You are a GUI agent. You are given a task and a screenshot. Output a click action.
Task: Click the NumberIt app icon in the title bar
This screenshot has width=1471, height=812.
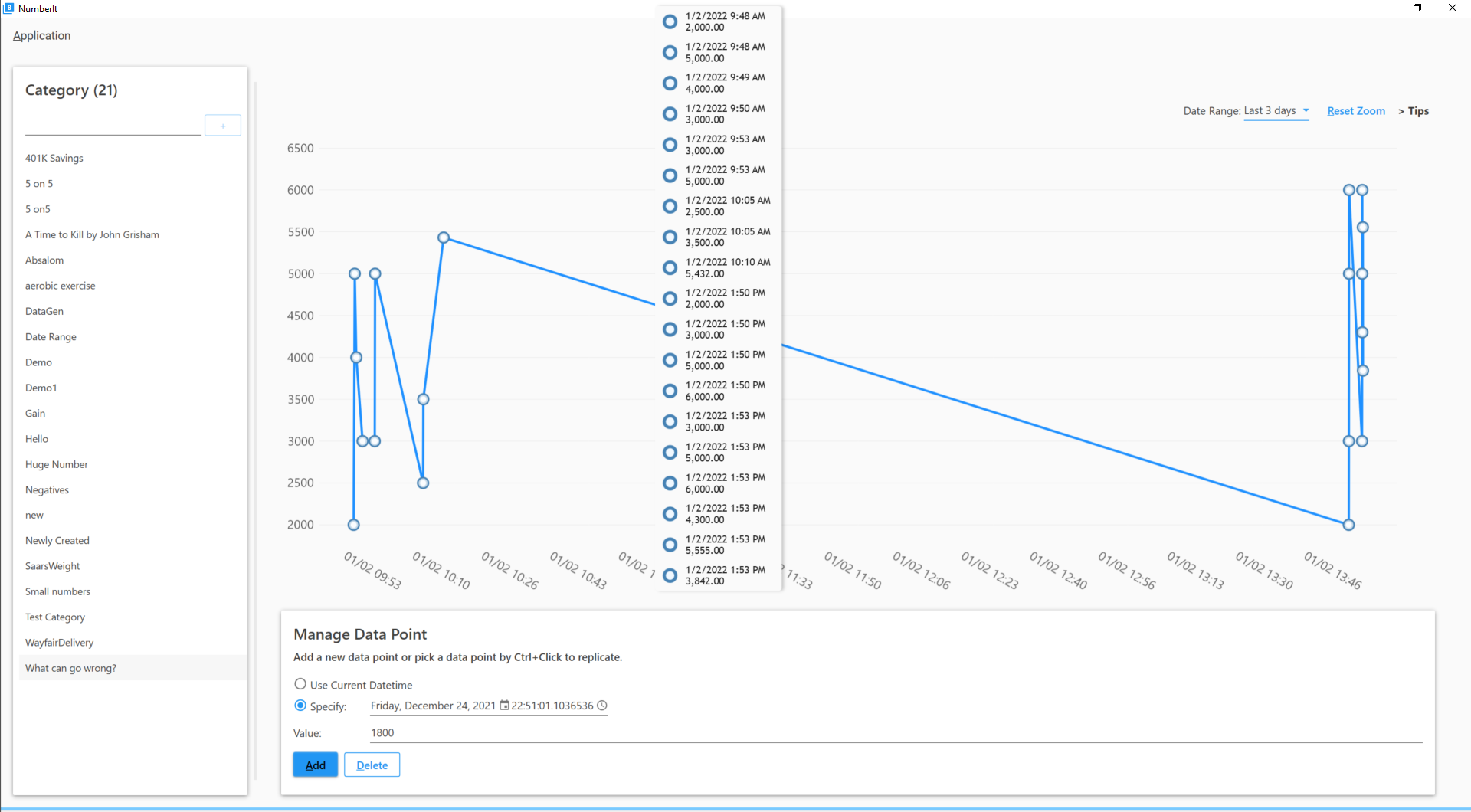pyautogui.click(x=8, y=8)
